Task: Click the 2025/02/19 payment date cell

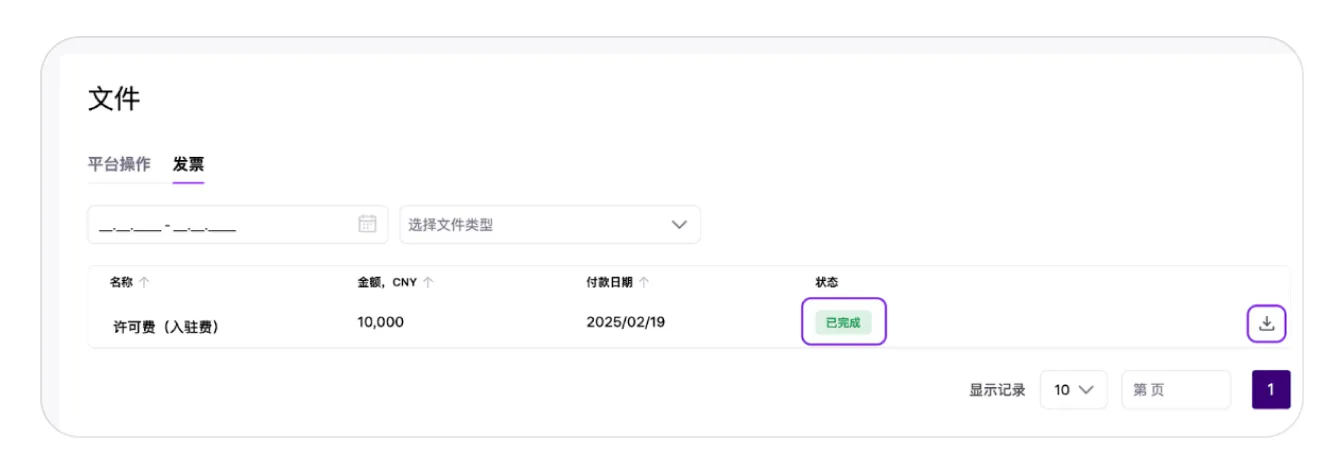Action: pyautogui.click(x=626, y=322)
